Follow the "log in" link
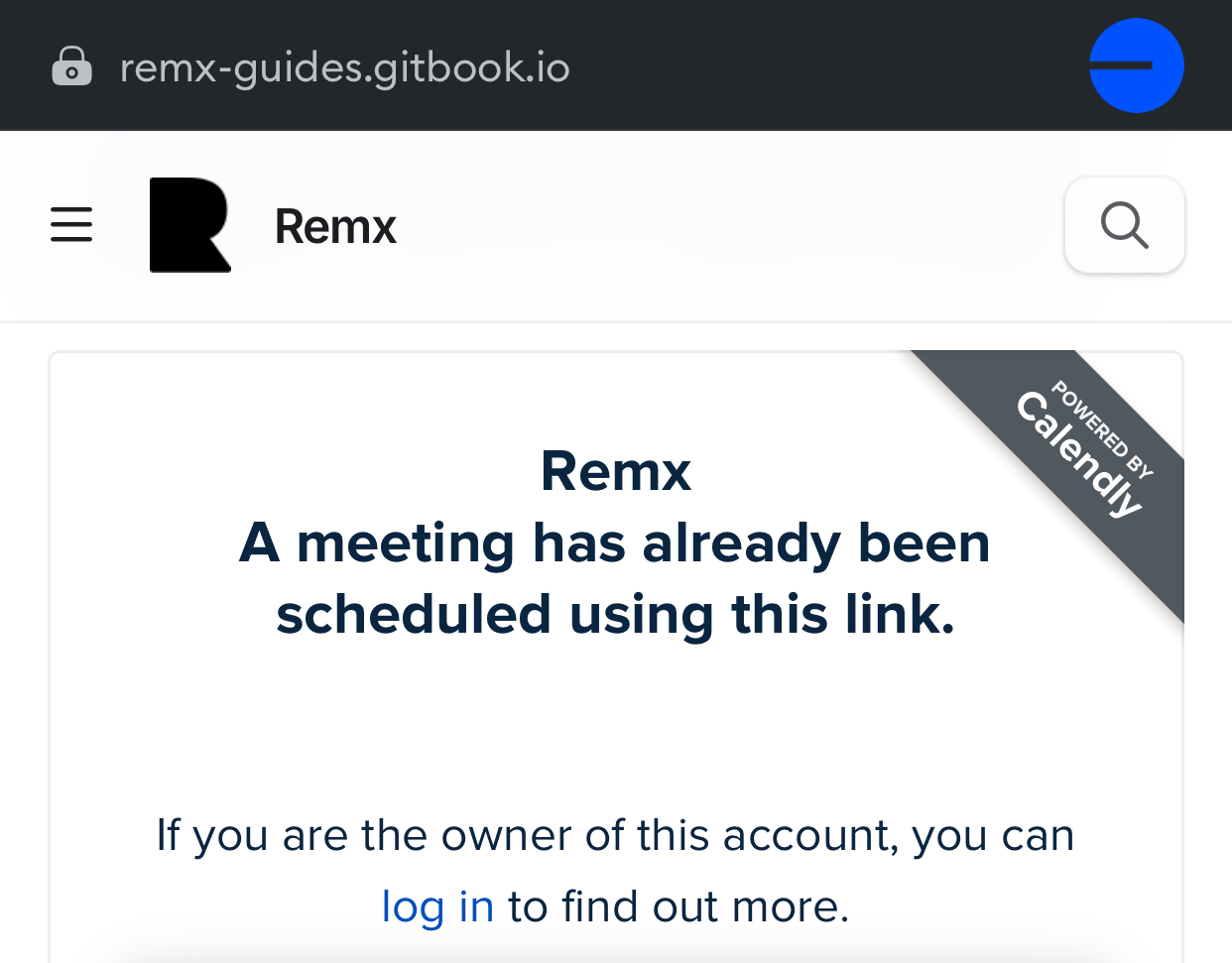The height and width of the screenshot is (963, 1232). pyautogui.click(x=437, y=906)
